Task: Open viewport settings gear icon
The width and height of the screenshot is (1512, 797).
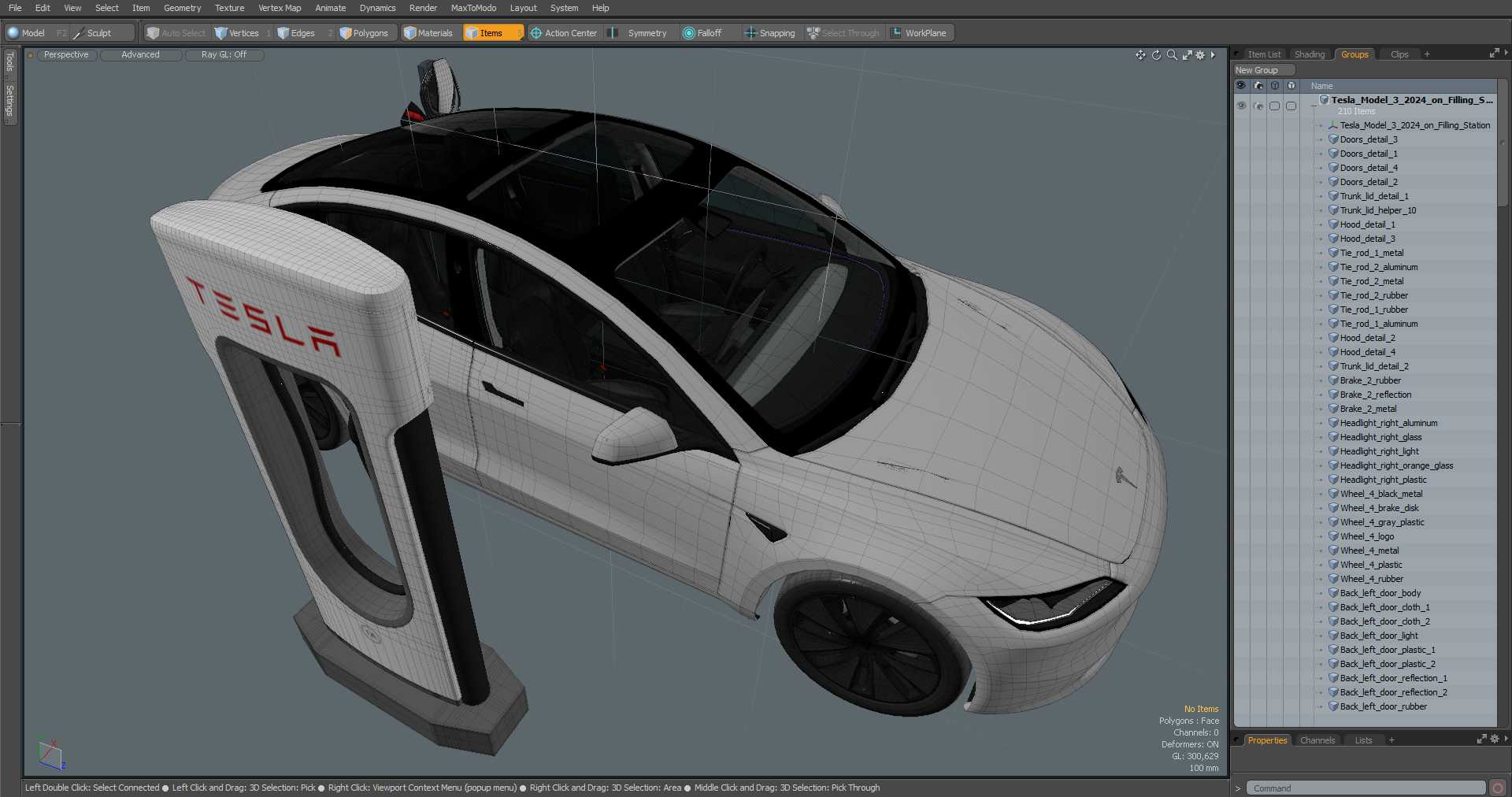Action: click(1200, 55)
